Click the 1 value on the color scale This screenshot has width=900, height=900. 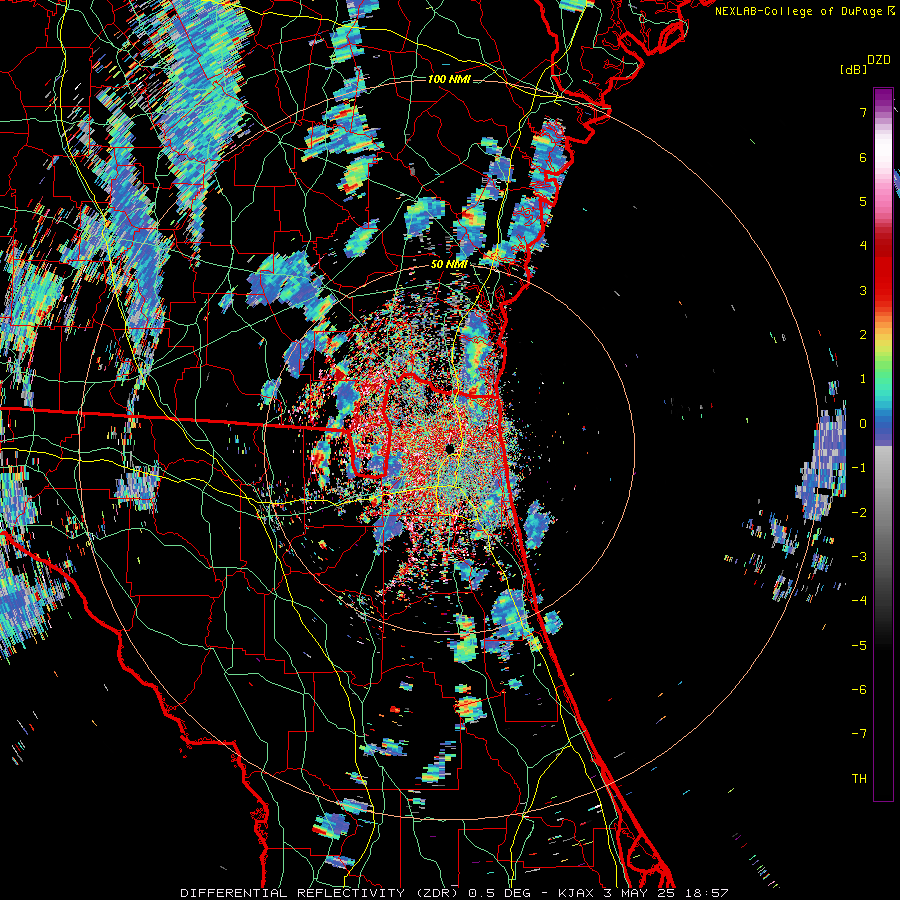tap(863, 379)
